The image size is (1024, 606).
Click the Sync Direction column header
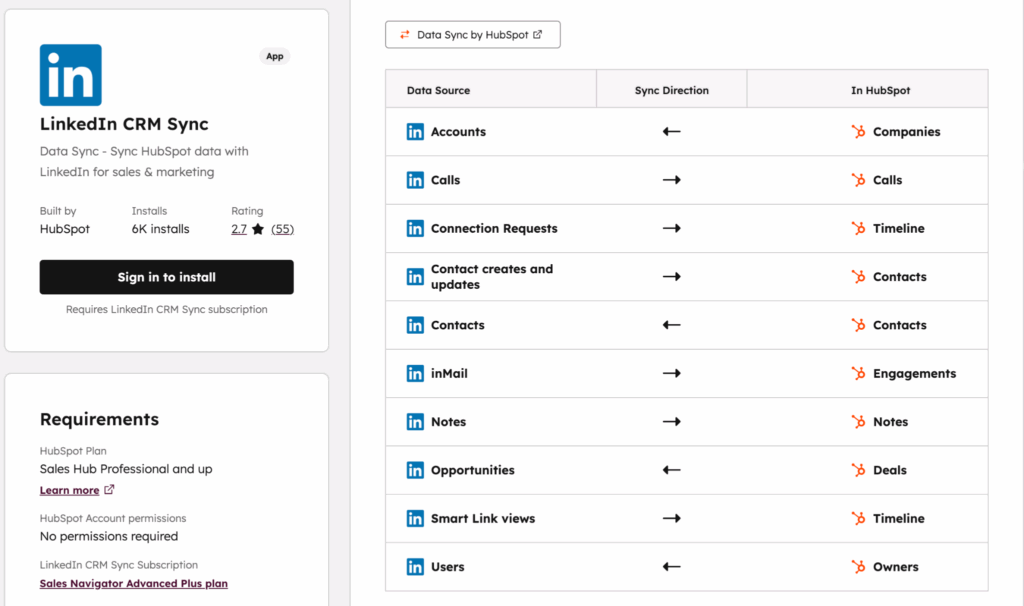[x=671, y=90]
